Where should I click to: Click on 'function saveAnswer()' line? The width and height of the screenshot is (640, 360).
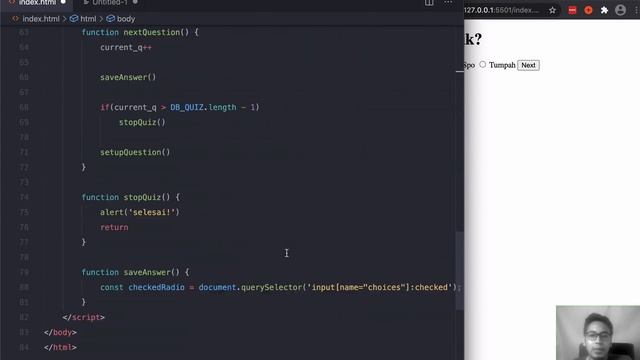click(136, 272)
